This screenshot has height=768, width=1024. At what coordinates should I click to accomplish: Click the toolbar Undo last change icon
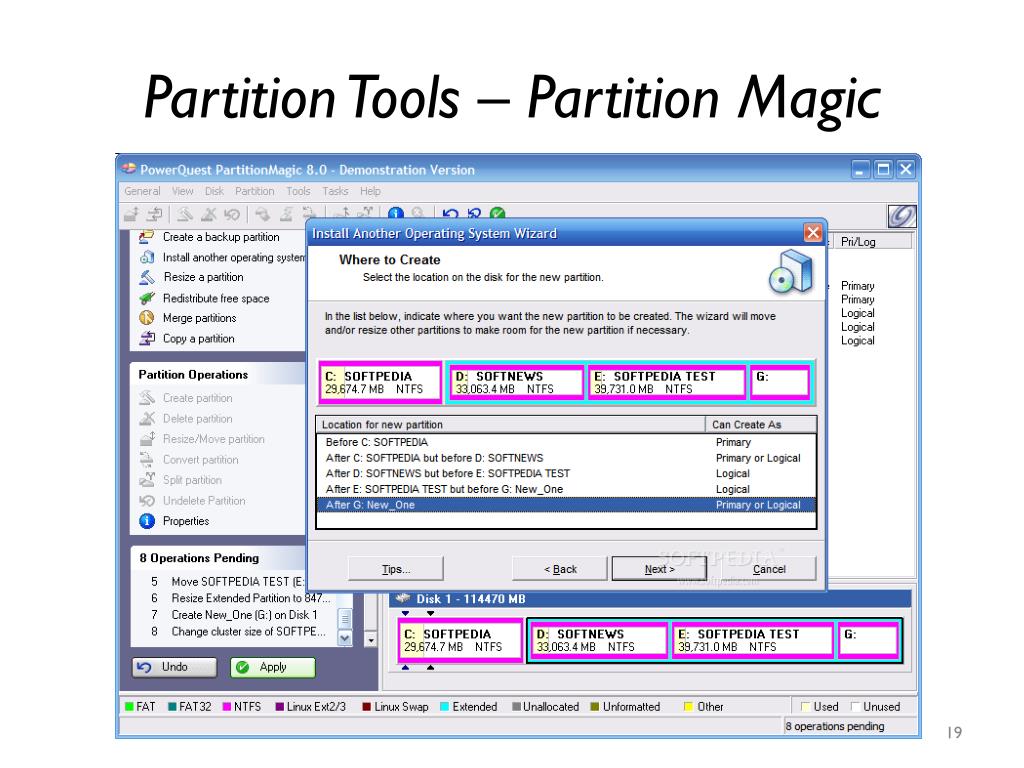point(450,214)
